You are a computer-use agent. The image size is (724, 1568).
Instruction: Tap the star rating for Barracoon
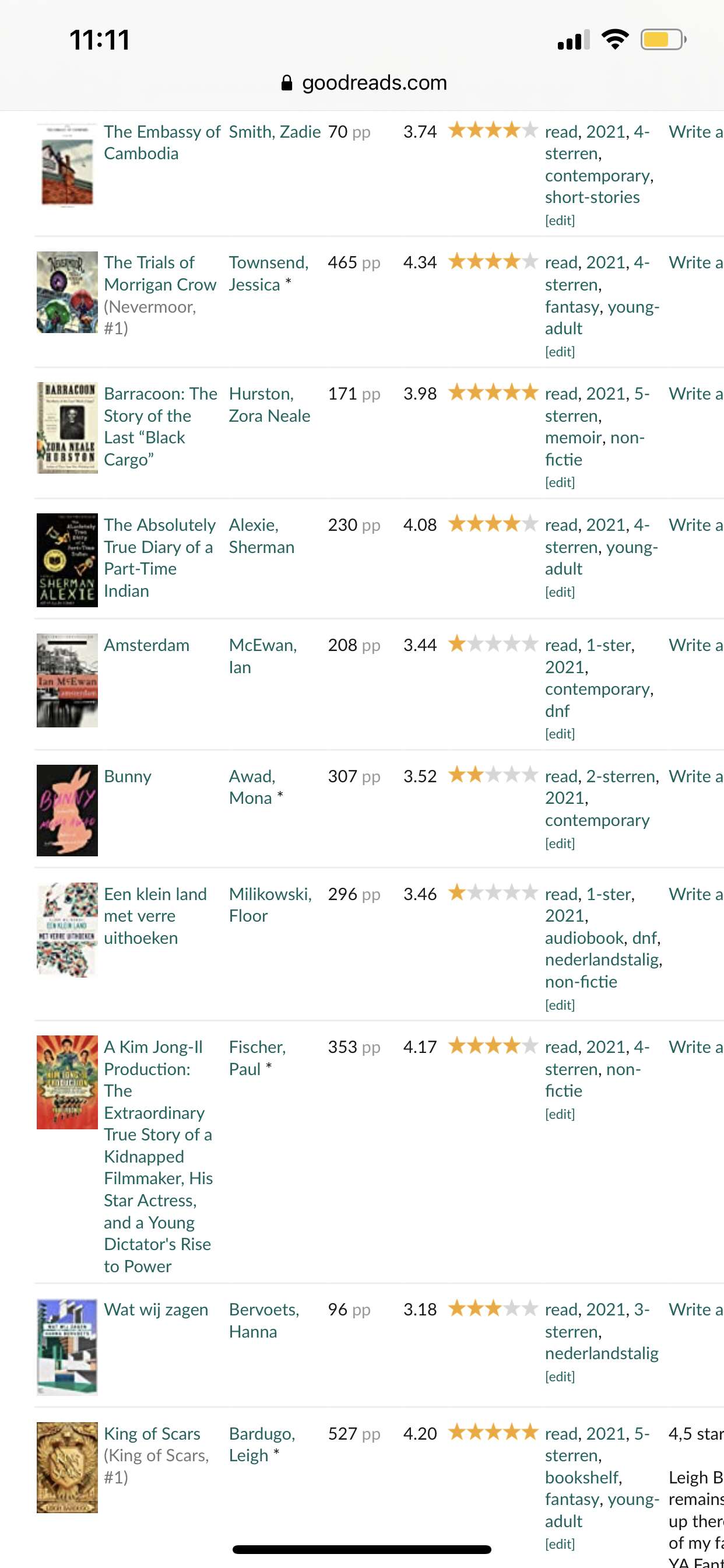(x=493, y=393)
